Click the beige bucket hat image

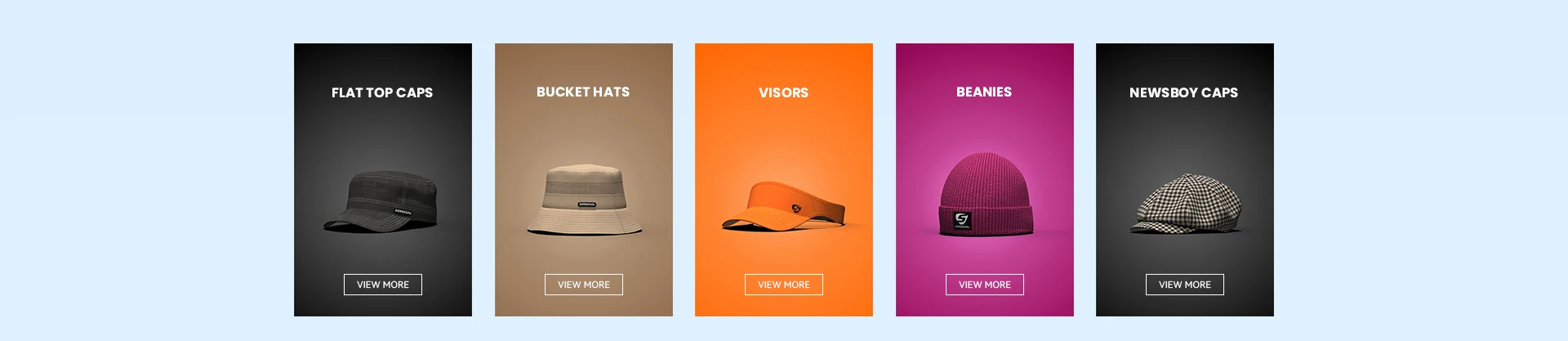584,200
